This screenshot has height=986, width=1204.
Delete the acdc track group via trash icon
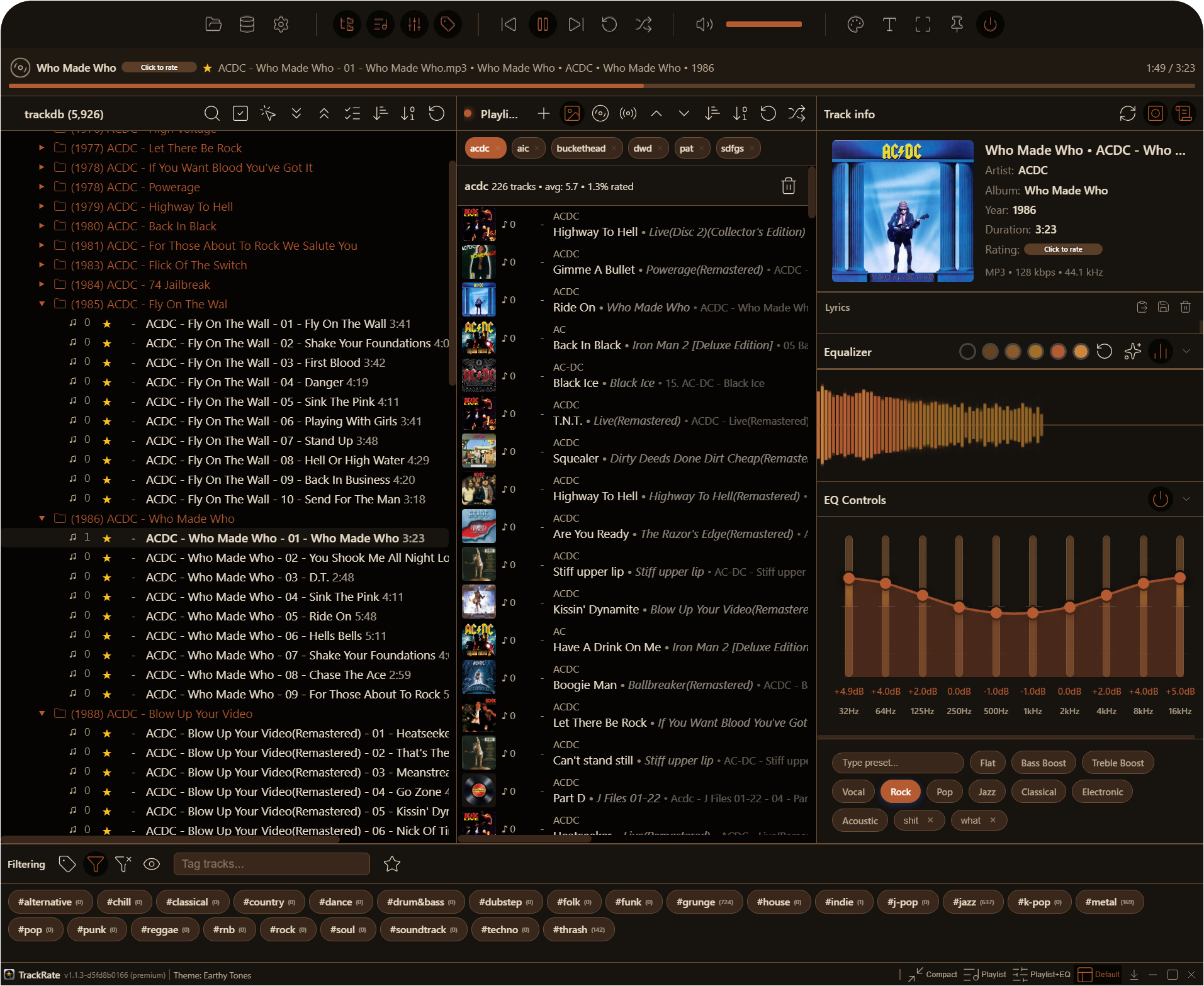click(x=789, y=186)
